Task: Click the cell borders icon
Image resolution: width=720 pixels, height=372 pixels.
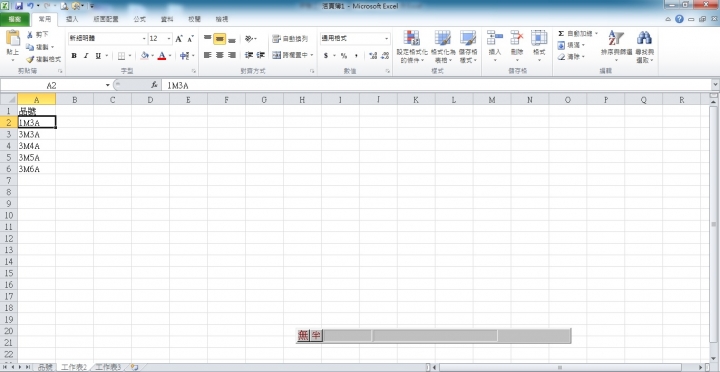Action: 121,56
